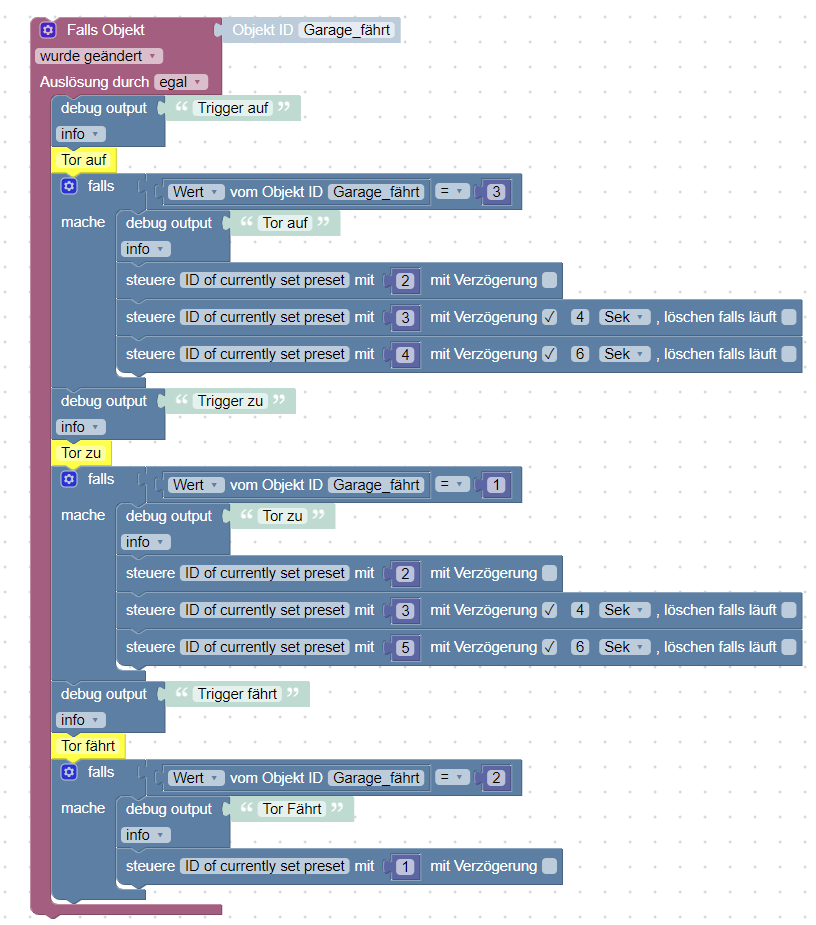
Task: Enable löschen falls läuft in Tor auf row with value 4
Action: [789, 355]
